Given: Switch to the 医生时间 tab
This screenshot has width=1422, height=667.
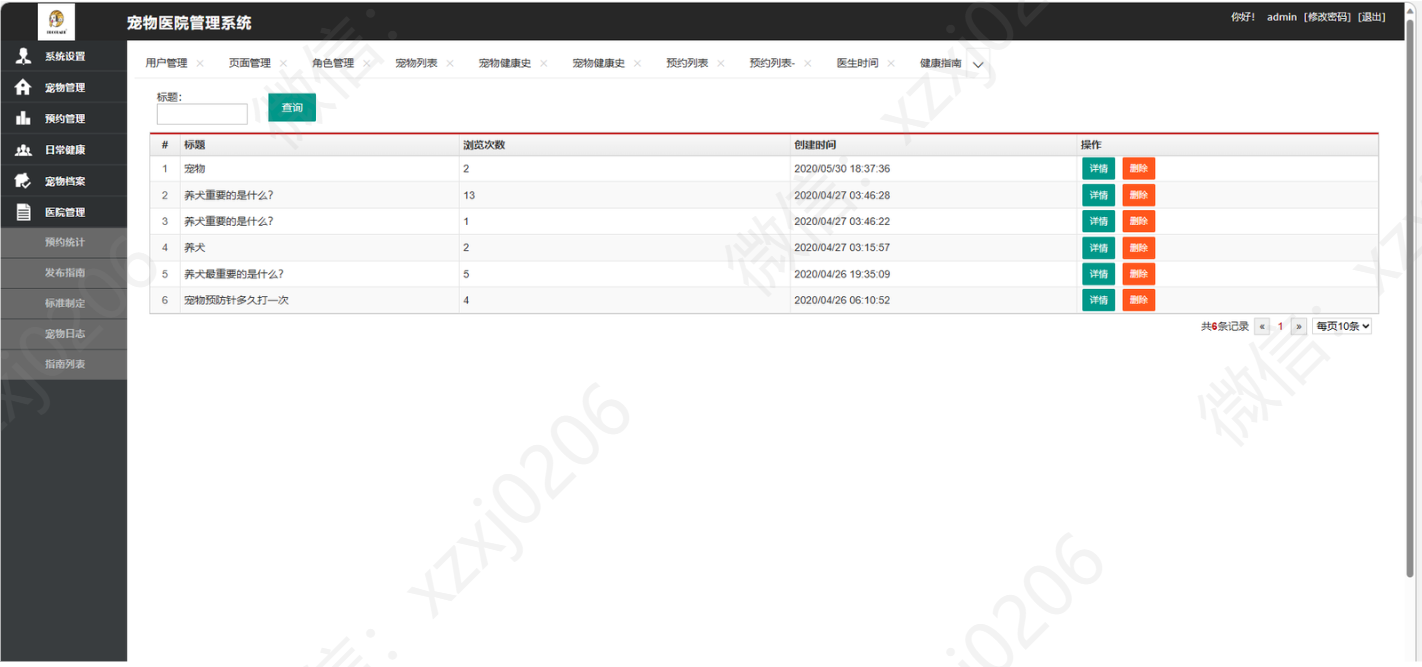Looking at the screenshot, I should pyautogui.click(x=857, y=63).
